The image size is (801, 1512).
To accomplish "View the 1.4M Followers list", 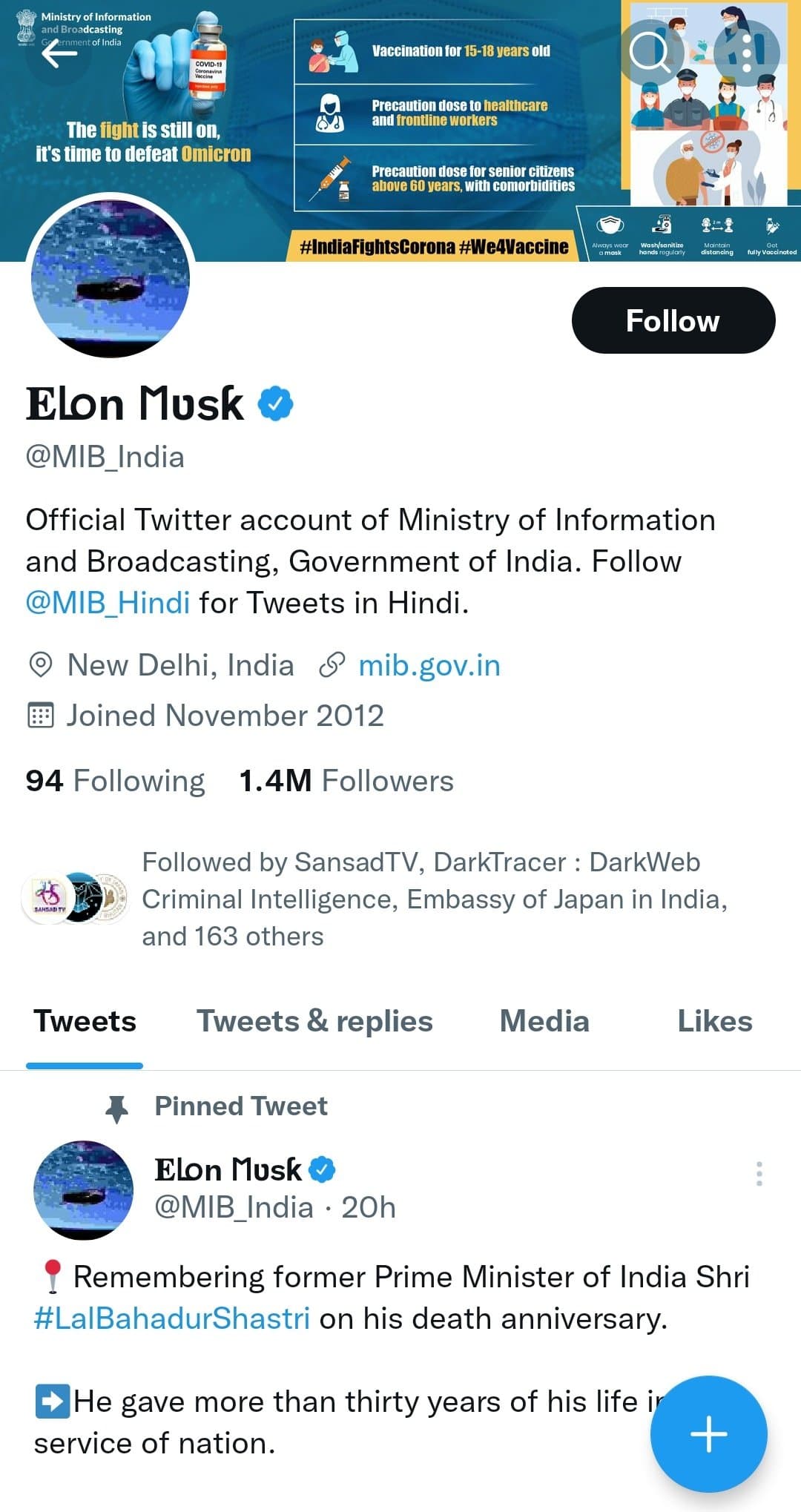I will pos(346,781).
